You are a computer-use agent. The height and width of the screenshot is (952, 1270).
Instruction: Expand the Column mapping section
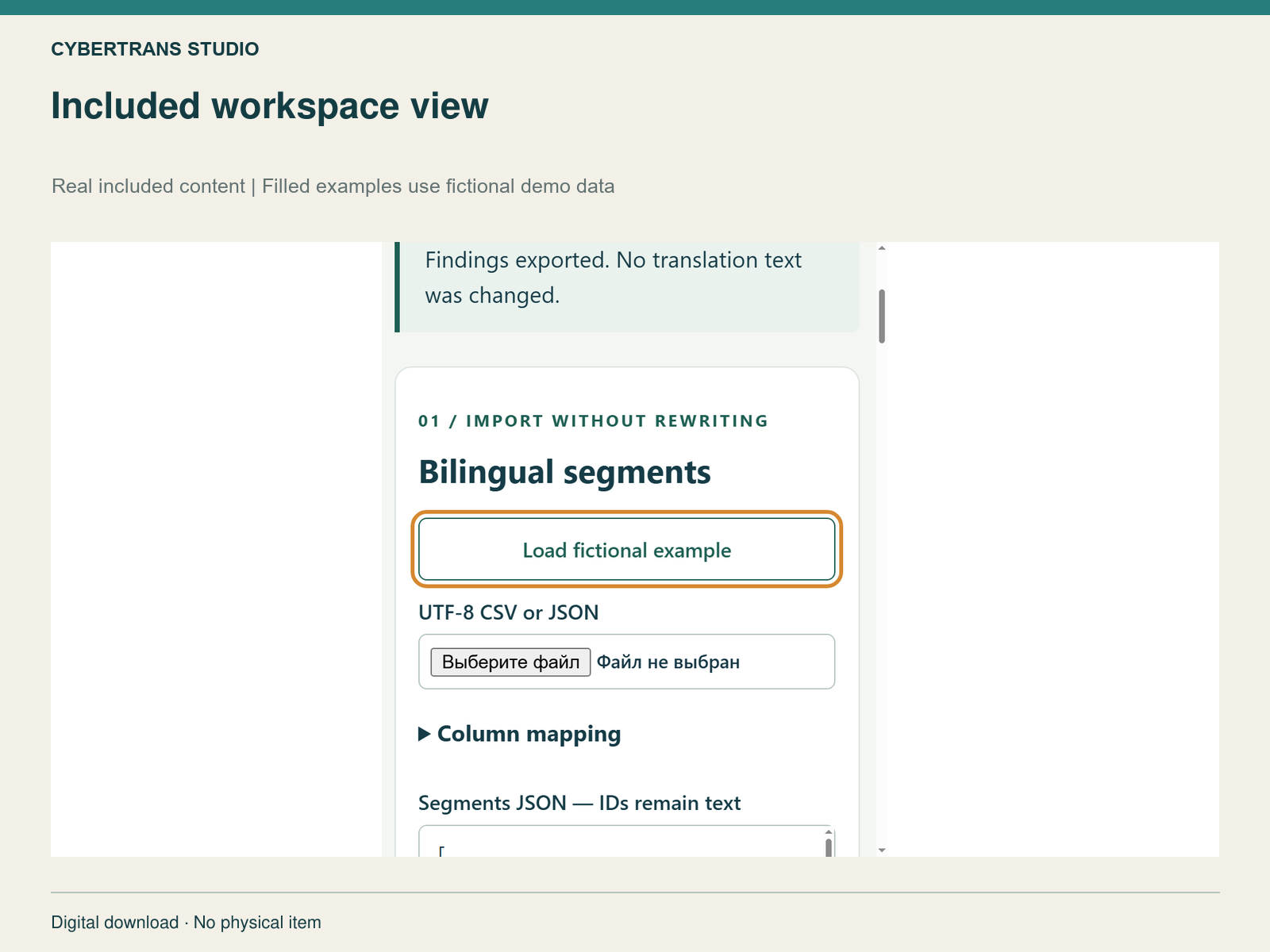tap(520, 734)
